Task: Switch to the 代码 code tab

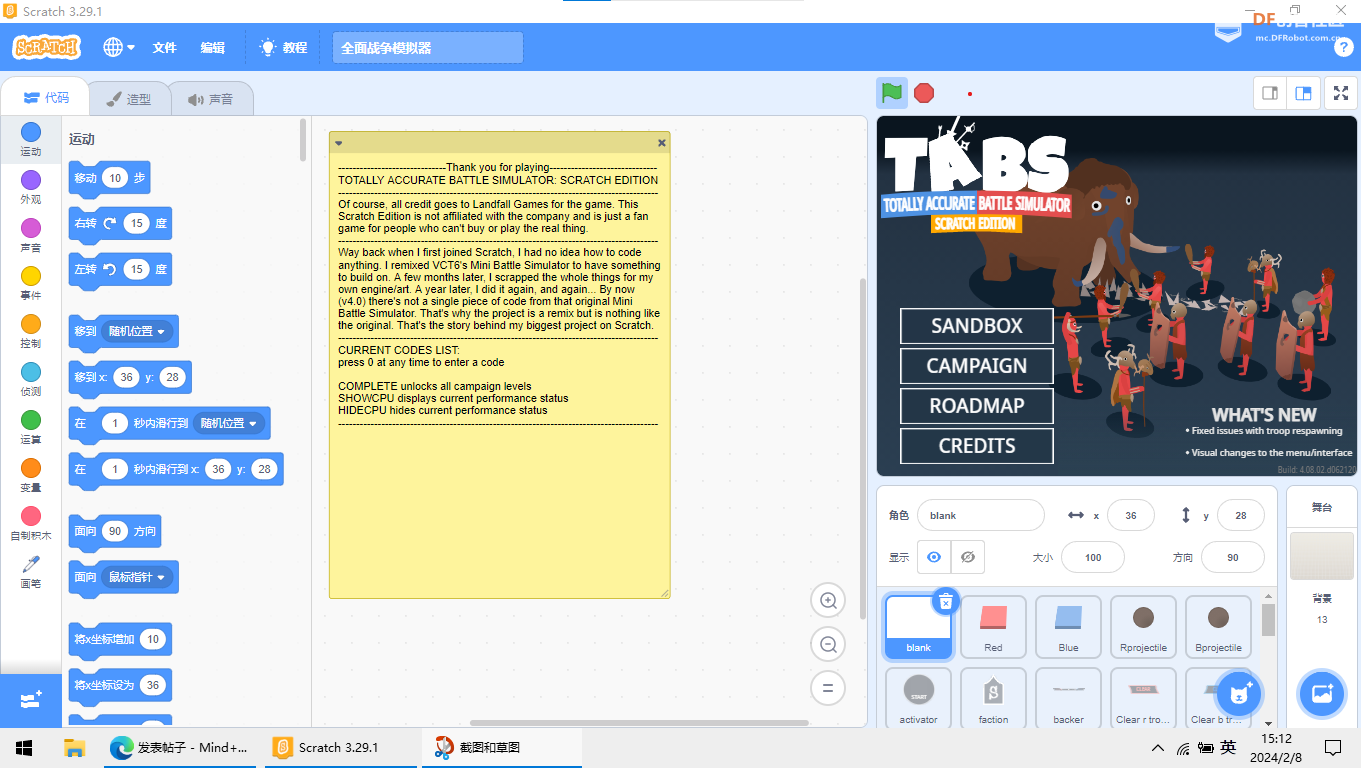Action: pos(46,98)
